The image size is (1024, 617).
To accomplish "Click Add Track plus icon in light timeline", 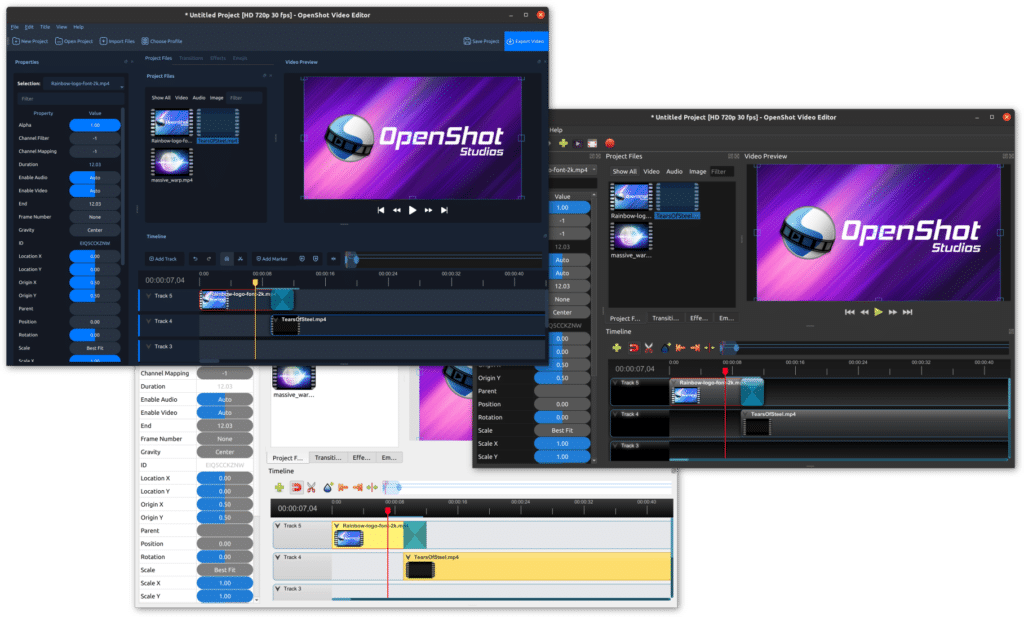I will tap(280, 488).
